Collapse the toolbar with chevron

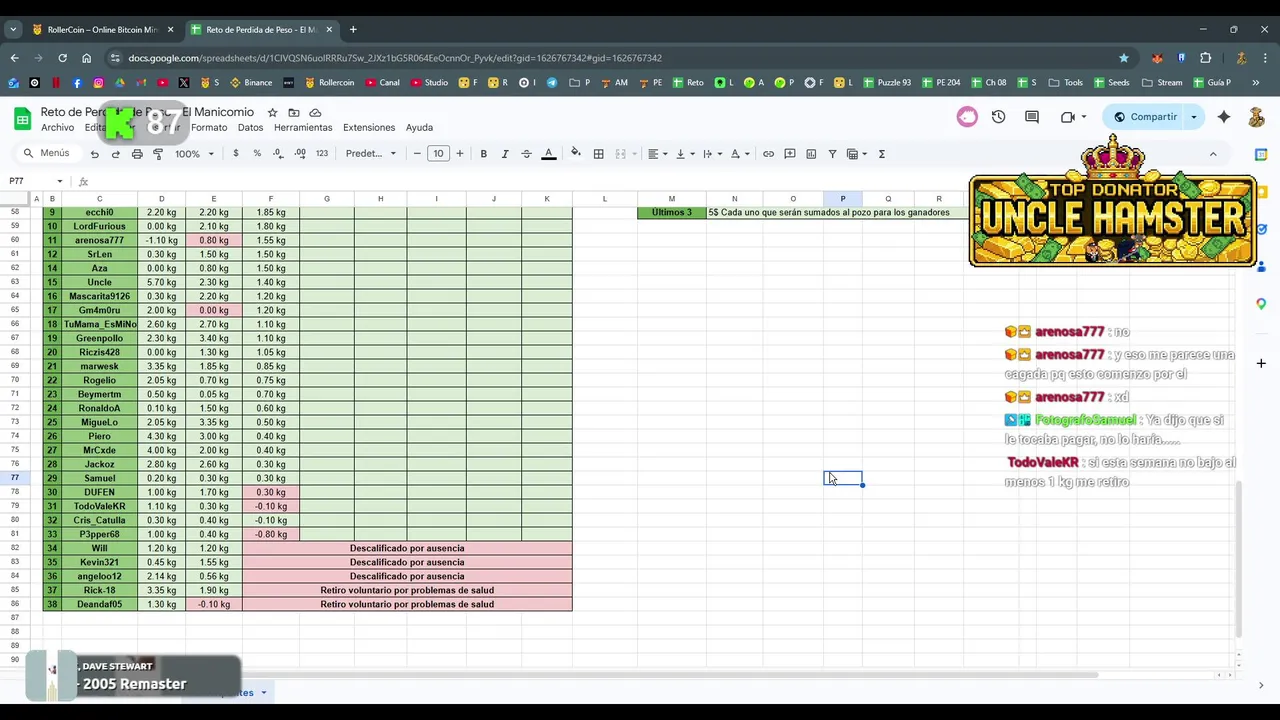[1213, 154]
